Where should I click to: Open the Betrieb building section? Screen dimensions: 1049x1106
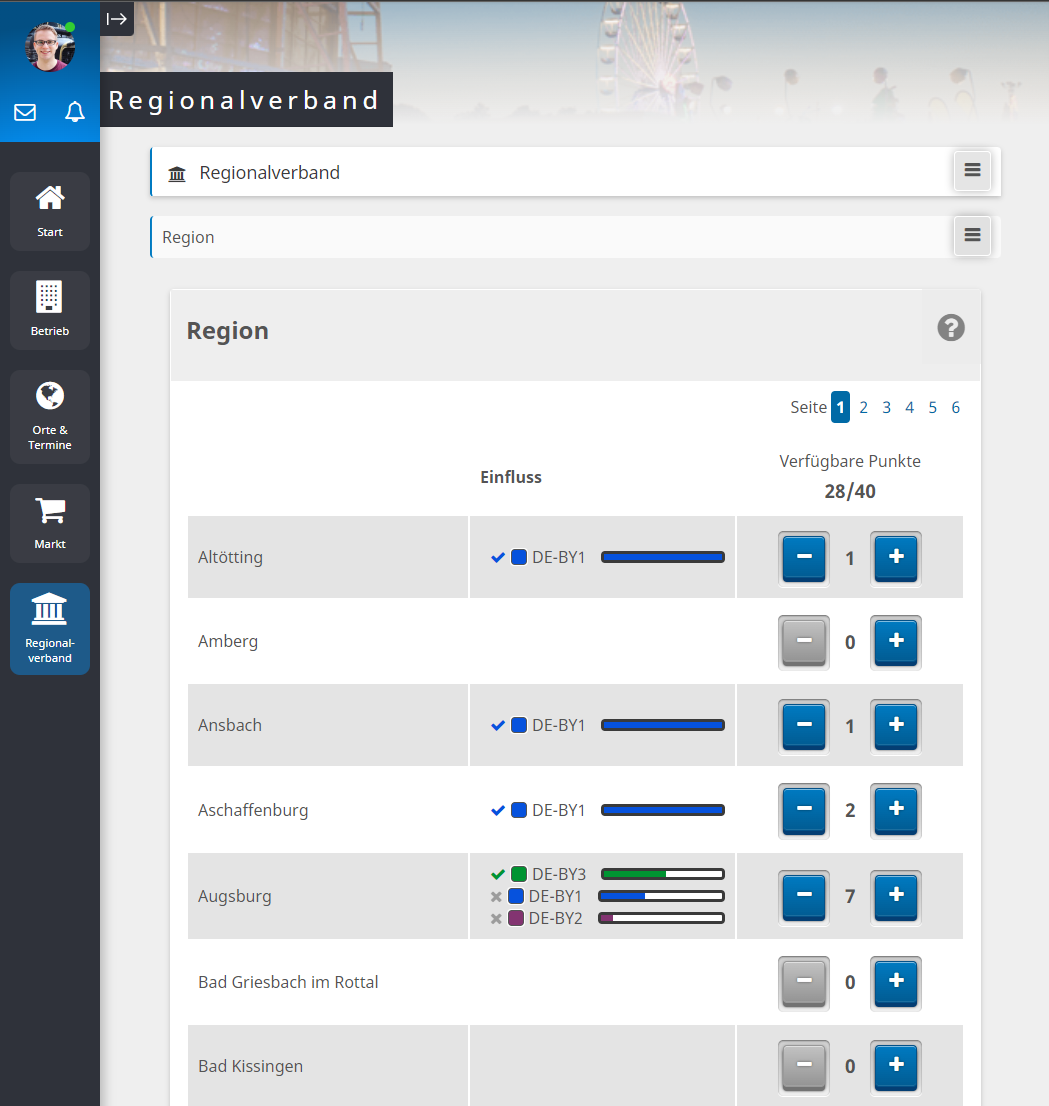(x=50, y=310)
